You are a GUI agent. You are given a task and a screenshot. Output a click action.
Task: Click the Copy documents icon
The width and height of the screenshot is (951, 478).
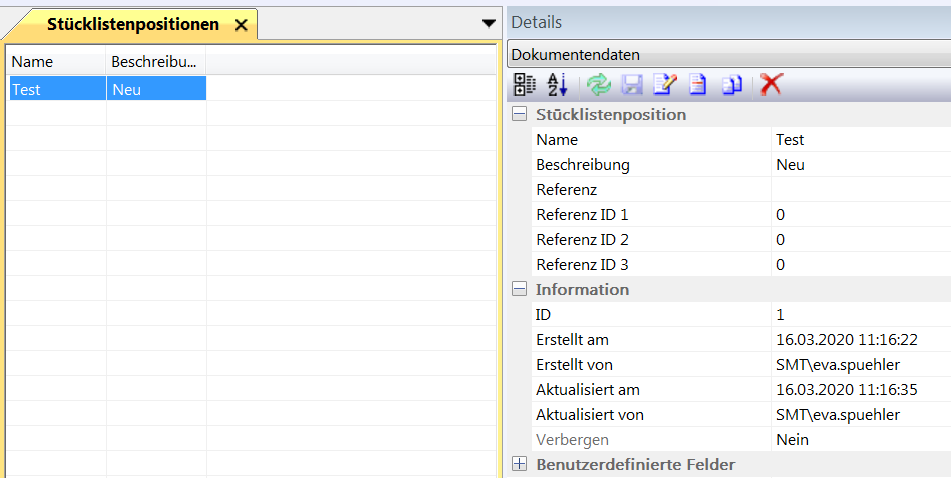click(732, 85)
